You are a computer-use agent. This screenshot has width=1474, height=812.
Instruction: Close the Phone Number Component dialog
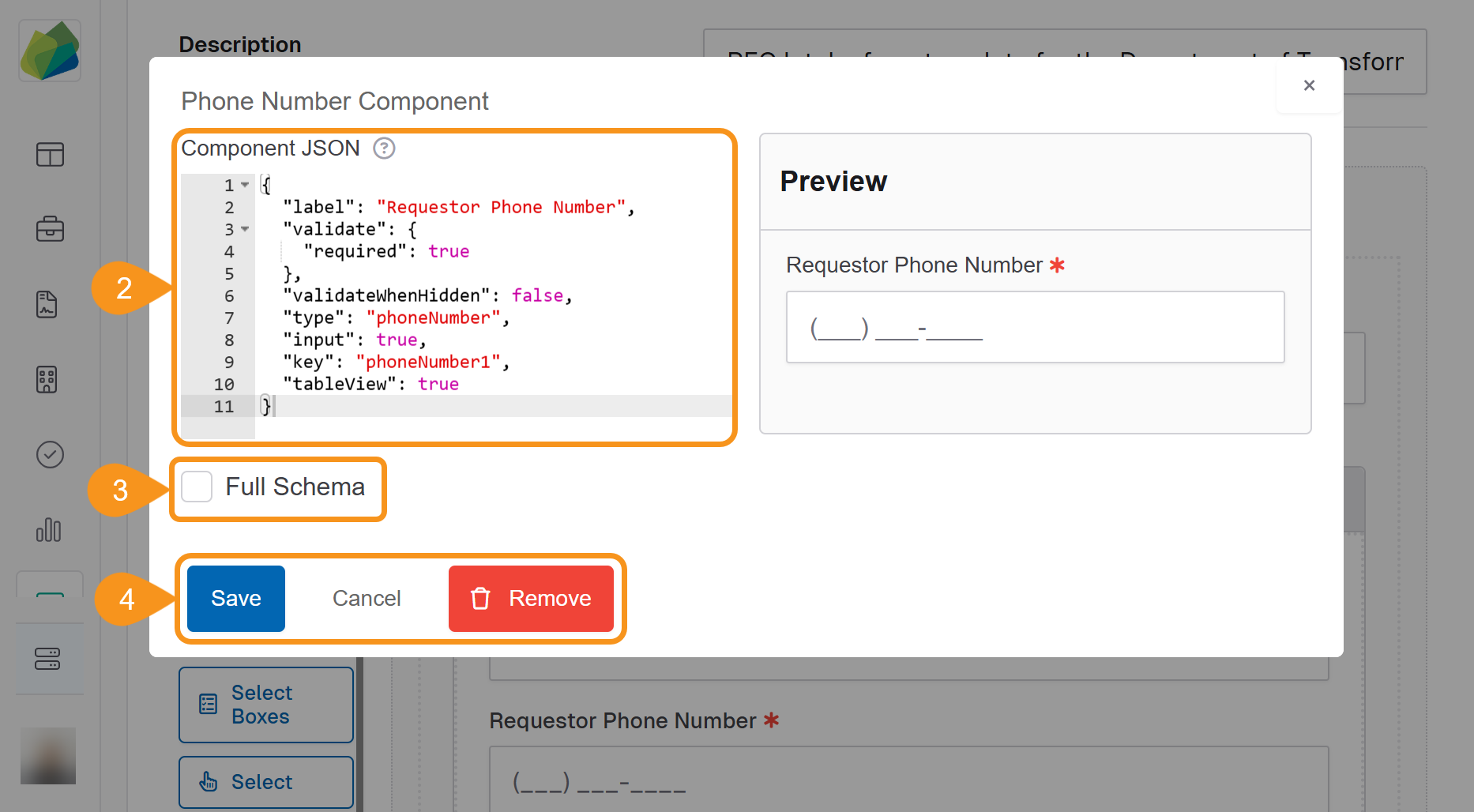1309,85
